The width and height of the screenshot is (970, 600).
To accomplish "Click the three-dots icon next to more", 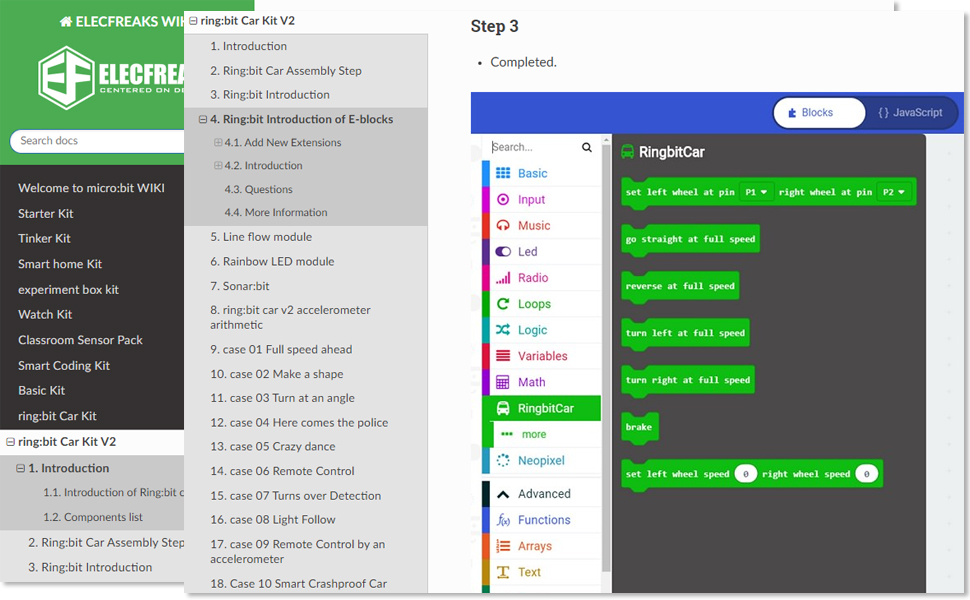I will pyautogui.click(x=507, y=434).
